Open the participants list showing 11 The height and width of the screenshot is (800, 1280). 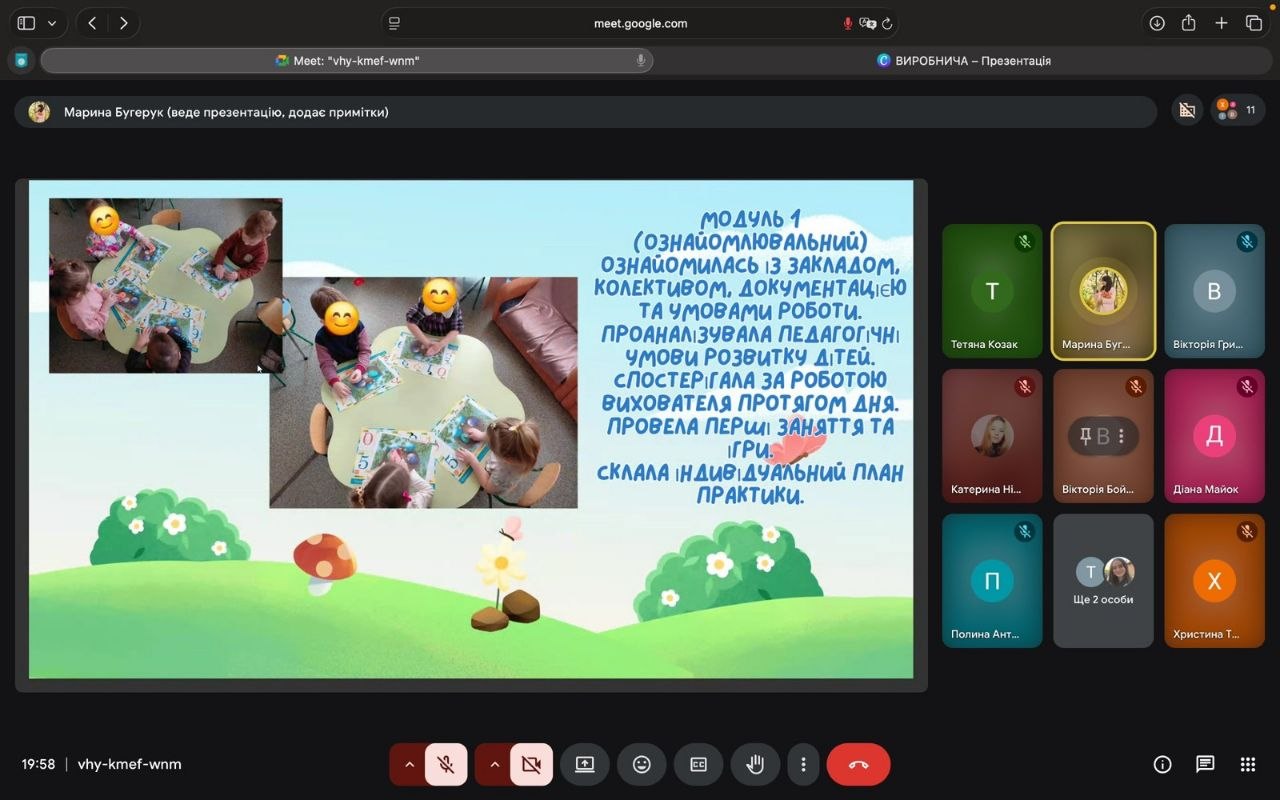click(1238, 110)
